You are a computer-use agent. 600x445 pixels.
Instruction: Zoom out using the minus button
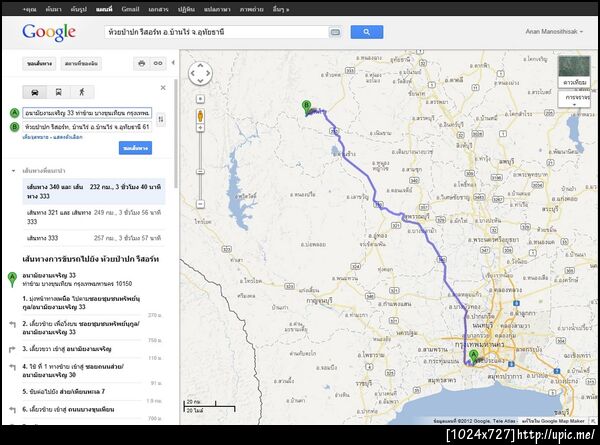(x=200, y=204)
